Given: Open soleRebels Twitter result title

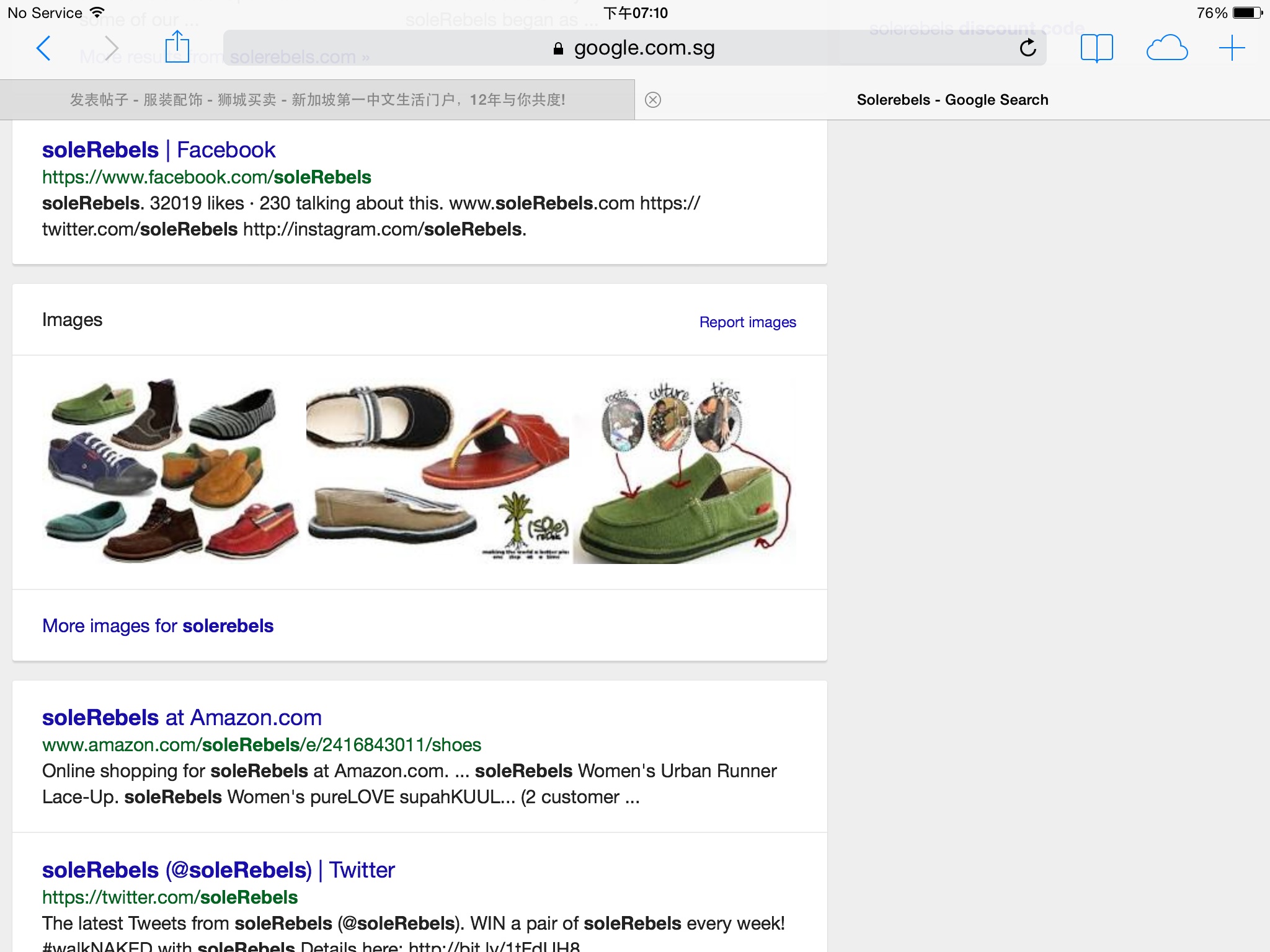Looking at the screenshot, I should click(x=218, y=870).
